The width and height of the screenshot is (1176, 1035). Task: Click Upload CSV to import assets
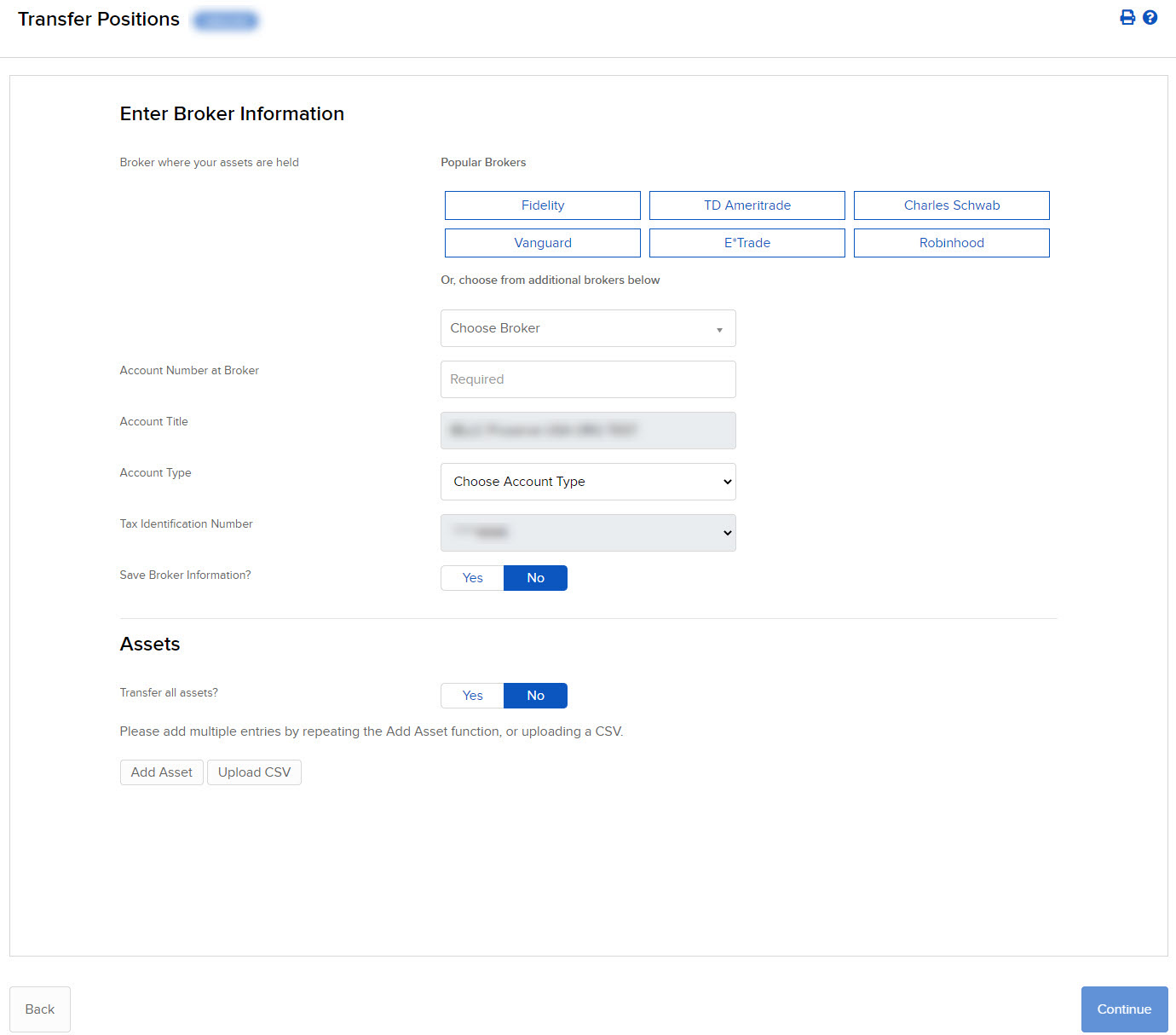(x=254, y=772)
